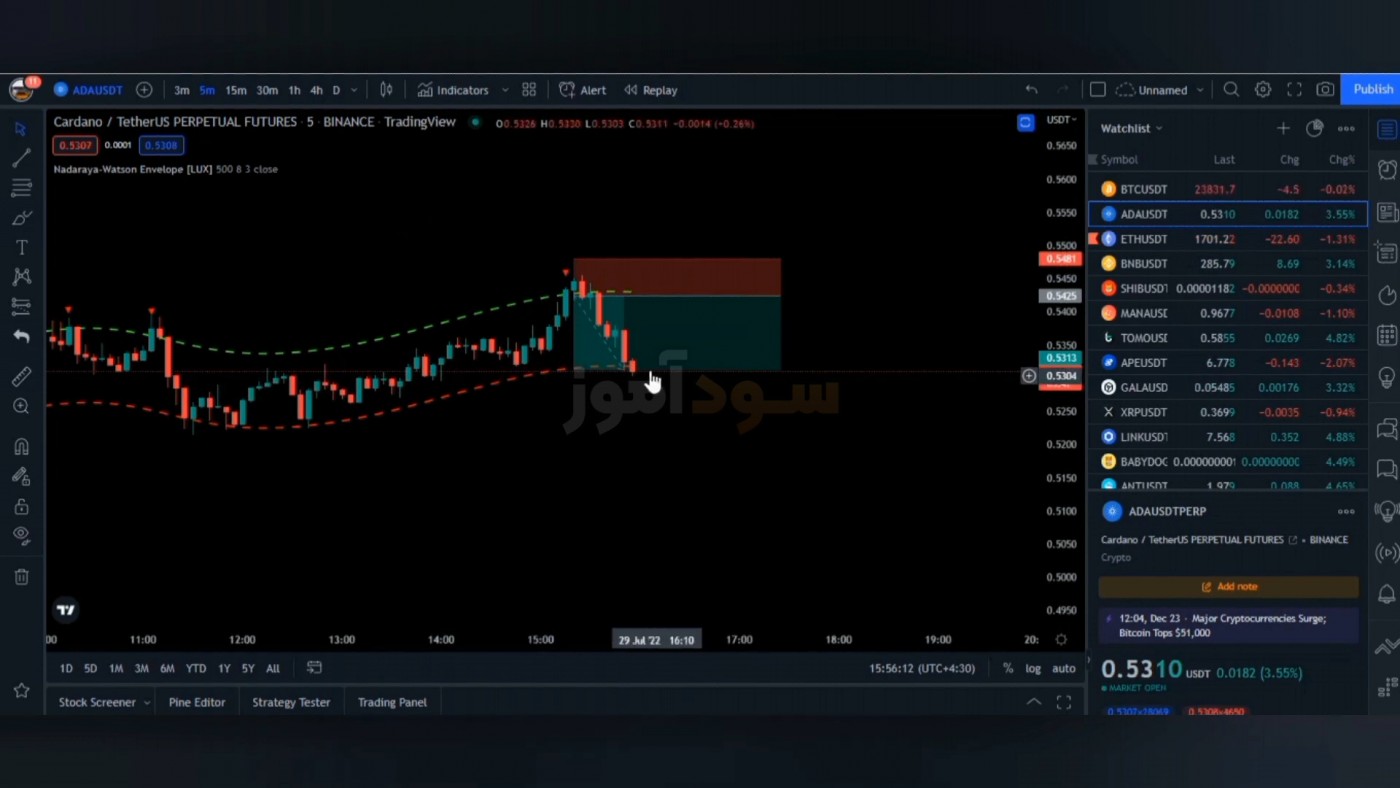Open the ADAUSDT symbol search
This screenshot has width=1400, height=788.
coord(89,90)
